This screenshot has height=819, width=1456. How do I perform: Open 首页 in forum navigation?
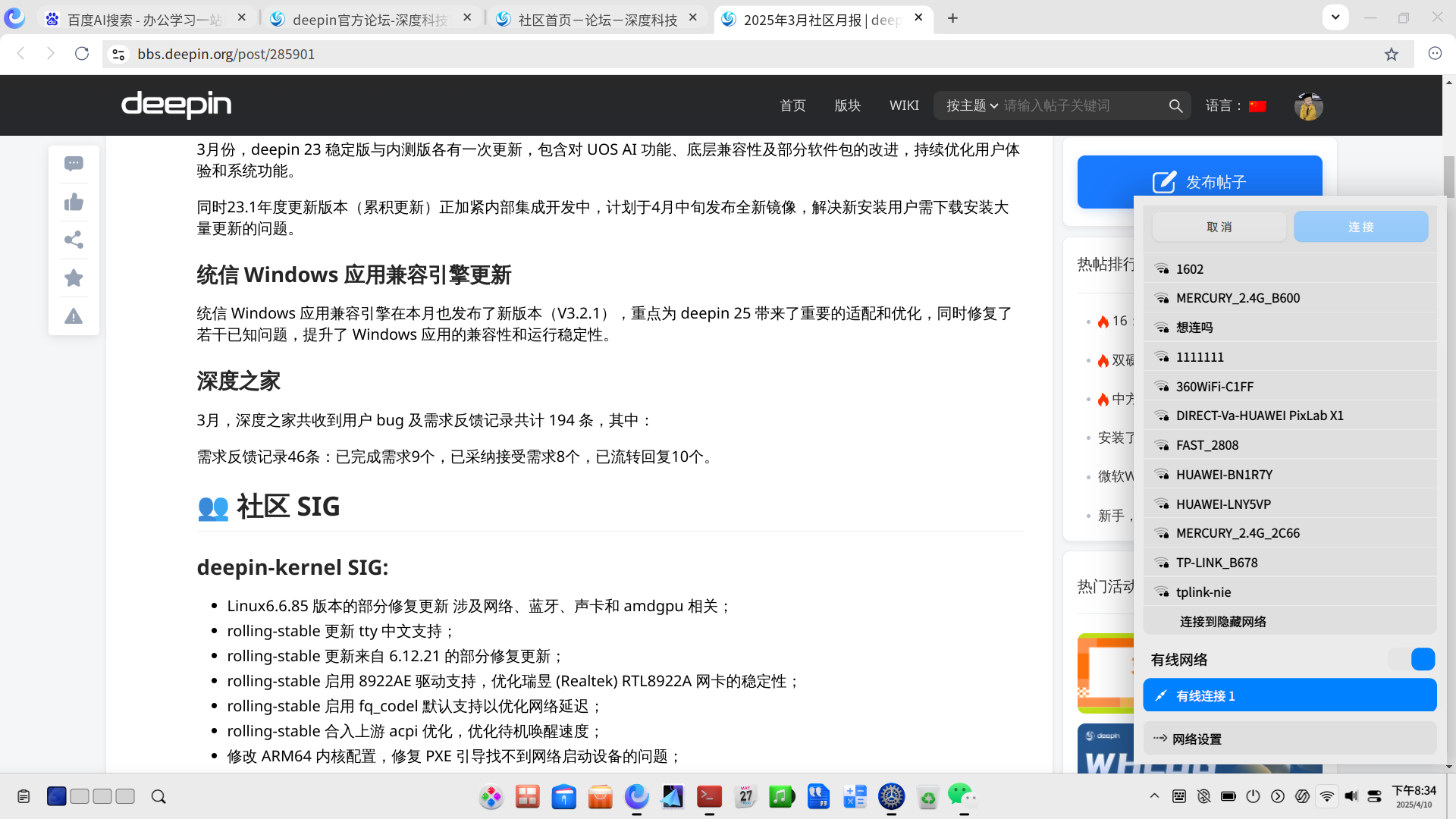[792, 105]
